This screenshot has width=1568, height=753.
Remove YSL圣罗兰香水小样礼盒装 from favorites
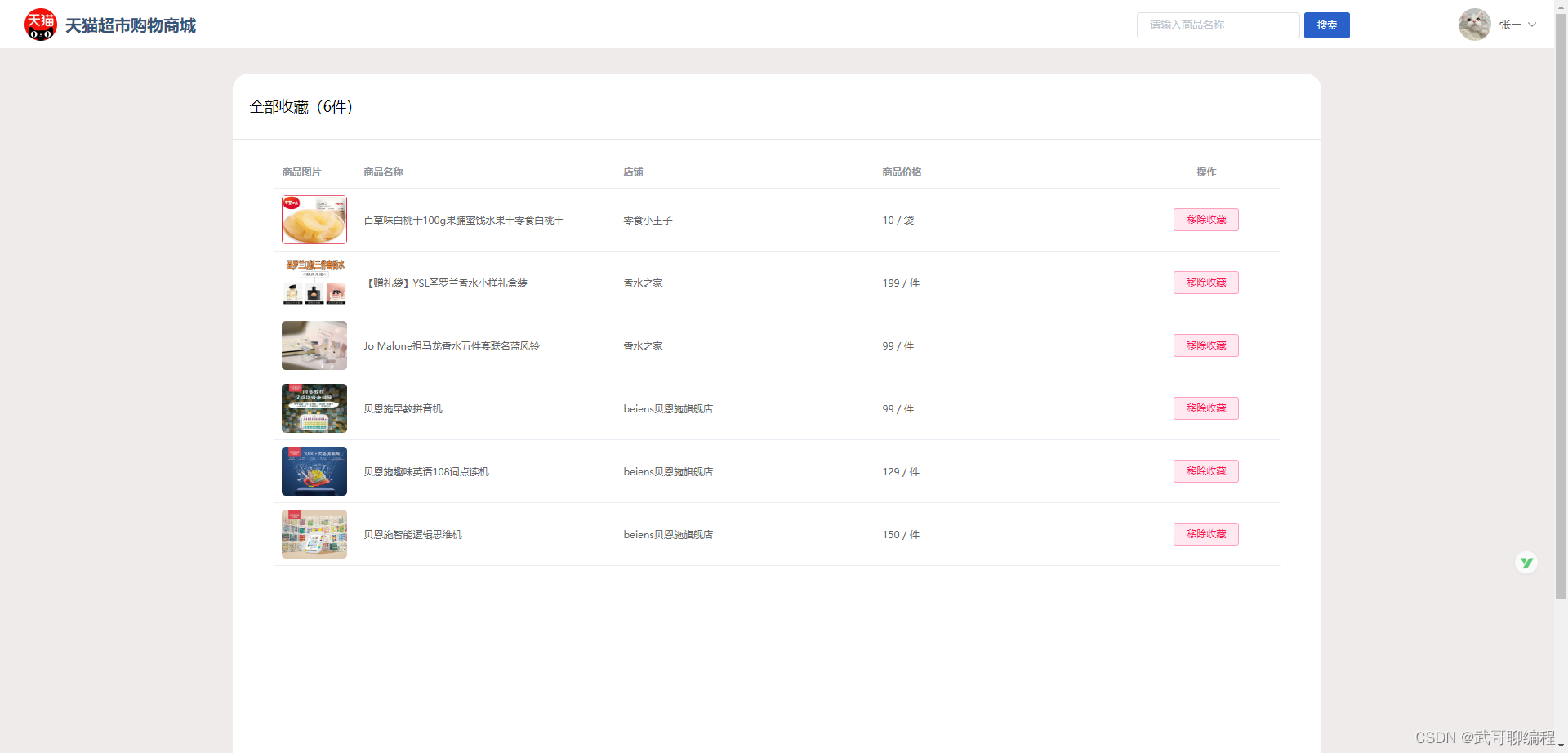coord(1205,282)
